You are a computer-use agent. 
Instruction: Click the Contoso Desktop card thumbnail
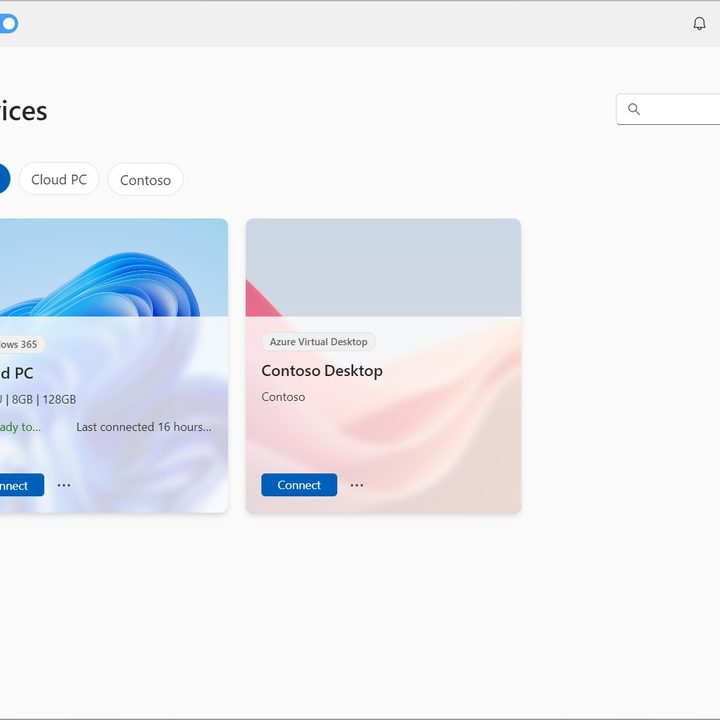(x=383, y=268)
